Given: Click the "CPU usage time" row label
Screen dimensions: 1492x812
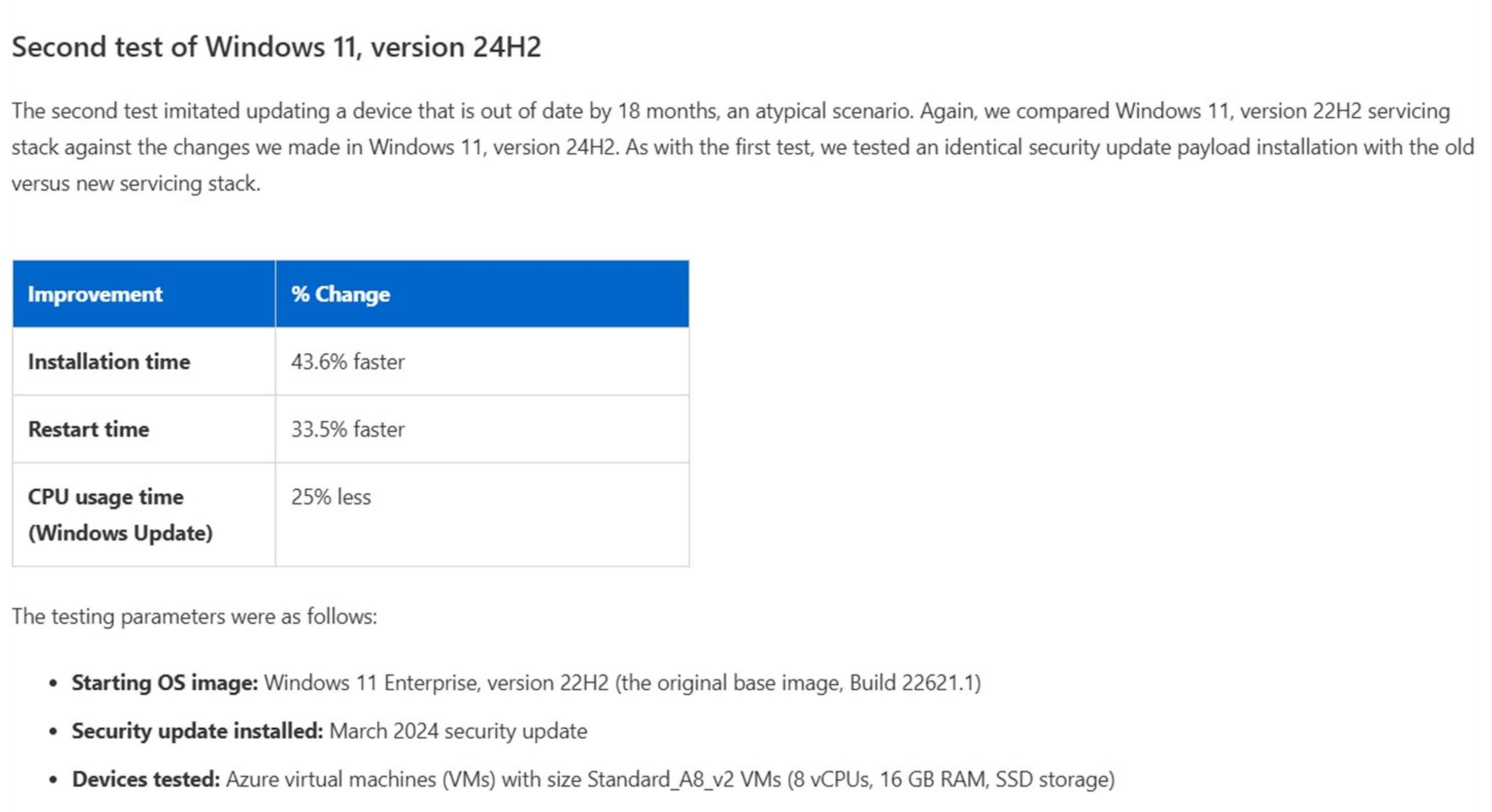Looking at the screenshot, I should [x=106, y=497].
